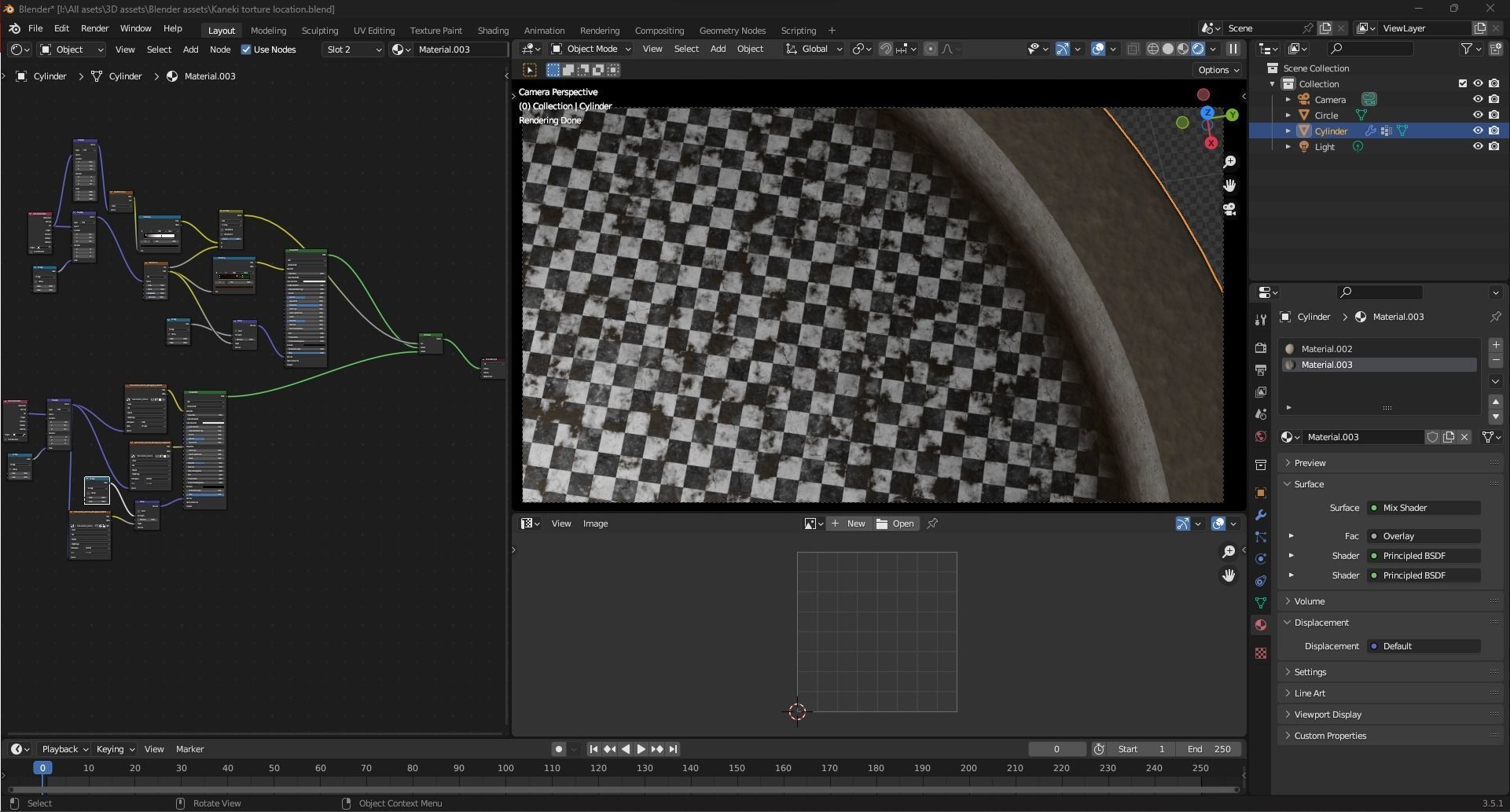The width and height of the screenshot is (1510, 812).
Task: Expand the Viewport Display panel
Action: [x=1328, y=715]
